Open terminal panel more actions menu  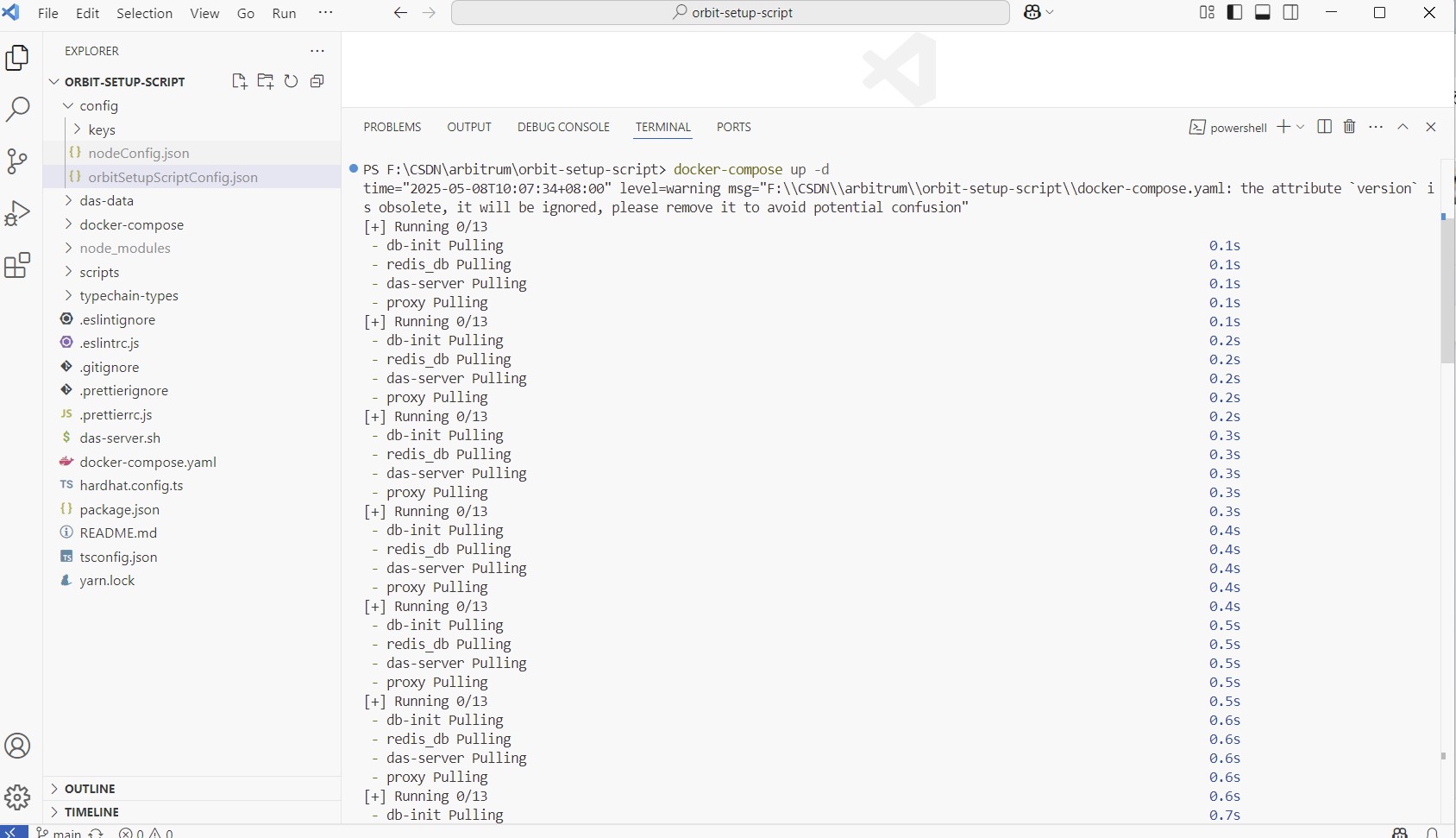pos(1376,127)
